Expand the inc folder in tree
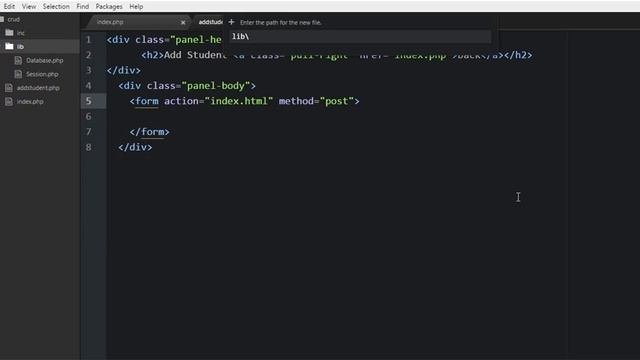The height and width of the screenshot is (360, 640). click(x=20, y=33)
